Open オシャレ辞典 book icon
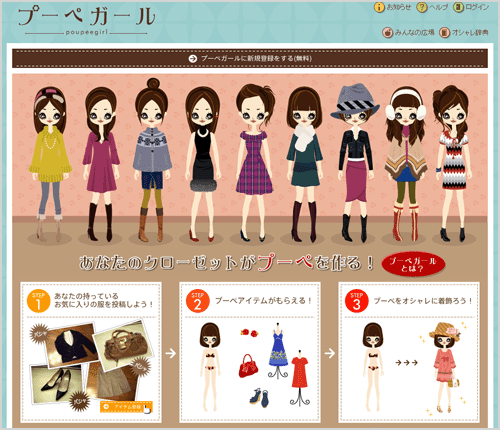 (444, 33)
